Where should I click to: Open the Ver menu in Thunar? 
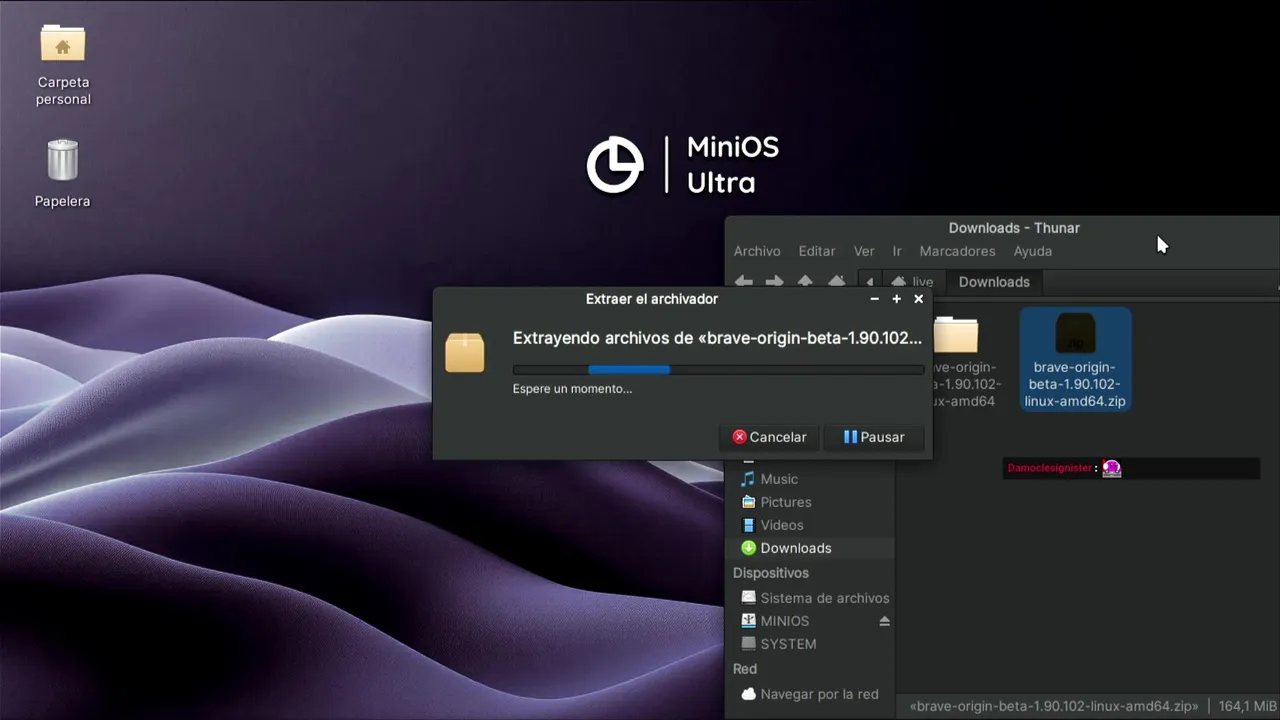(x=864, y=251)
